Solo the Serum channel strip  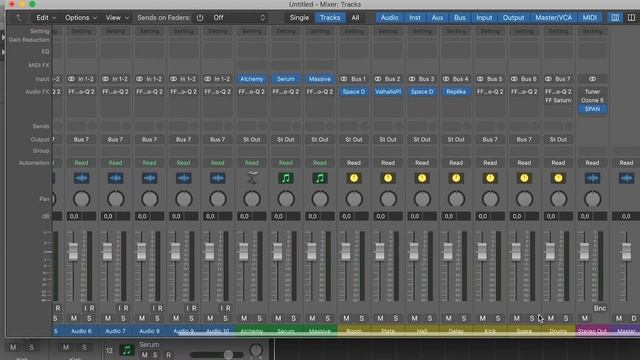coord(293,318)
